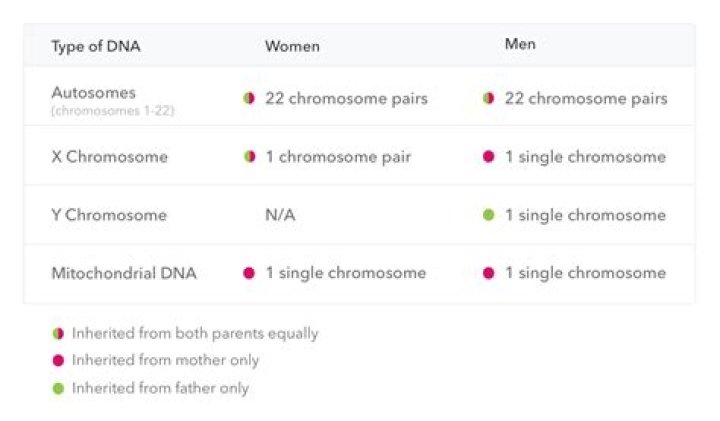
Task: Click the "X Chromosome" row label
Action: point(109,157)
